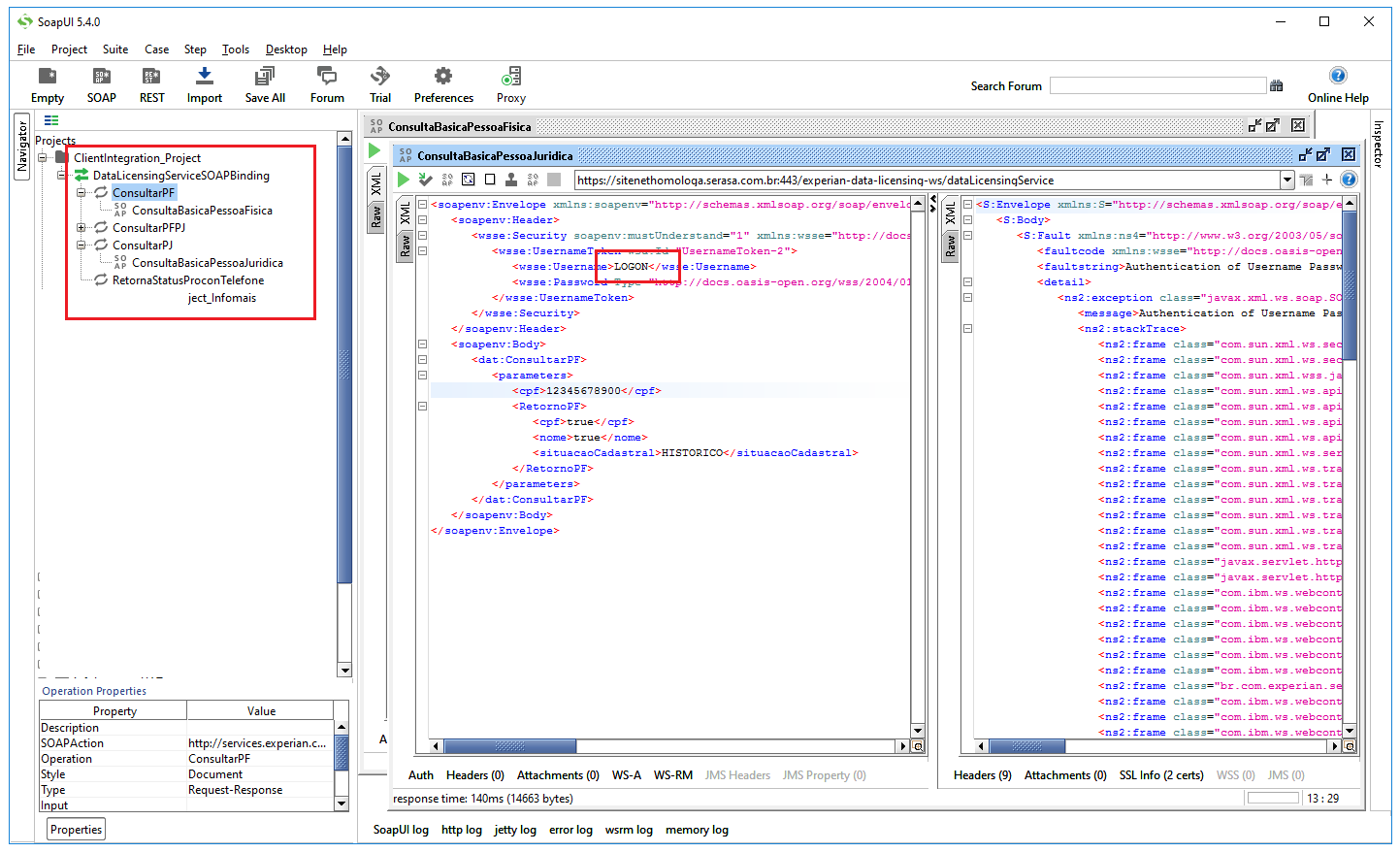
Task: Open the Desktop menu
Action: click(286, 49)
